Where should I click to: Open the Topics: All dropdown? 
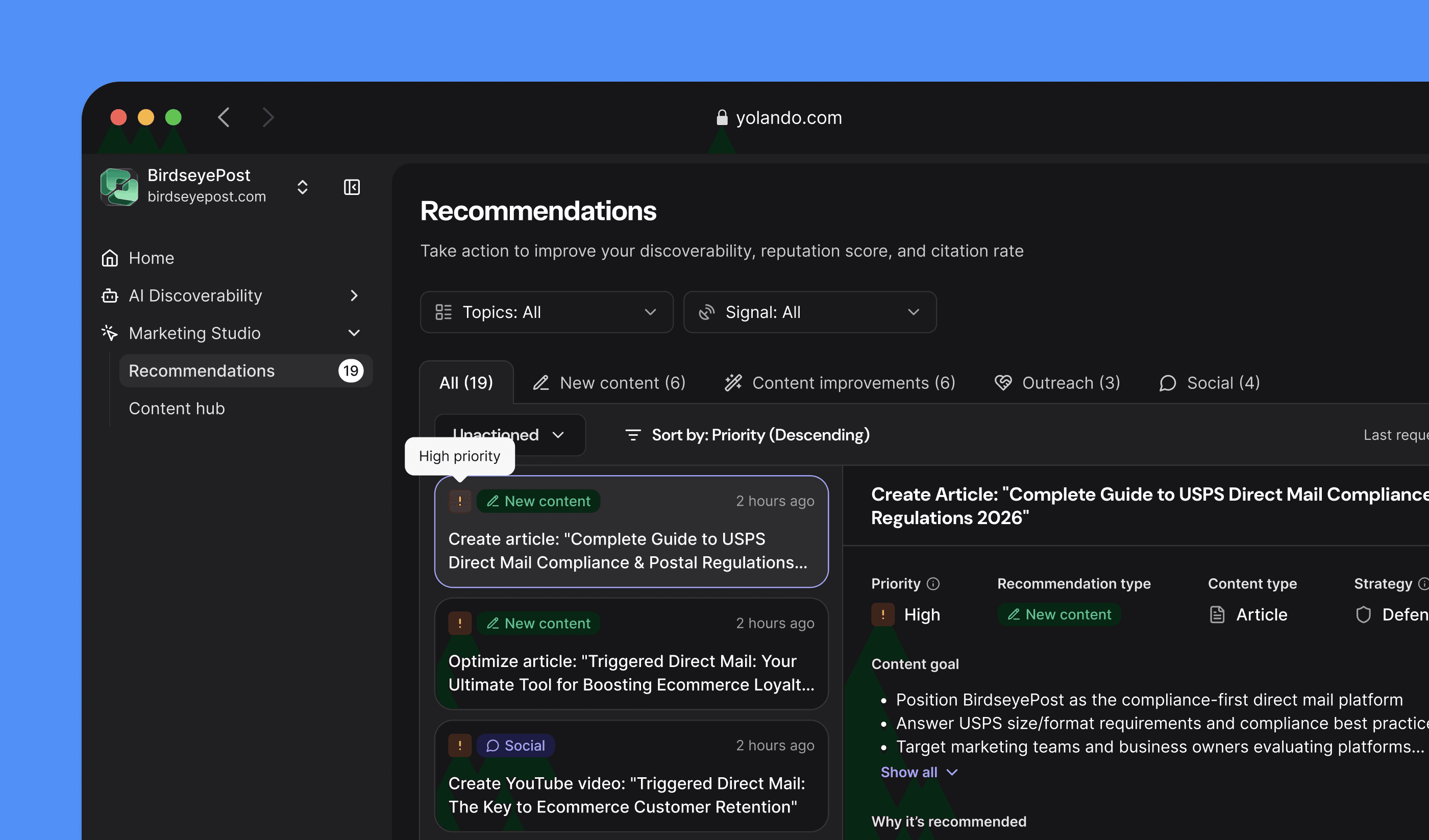coord(546,312)
